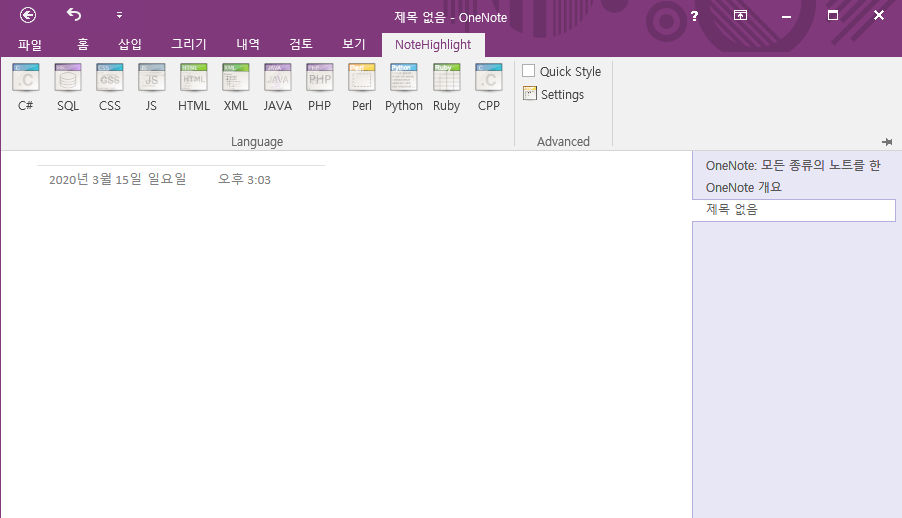Maximize the OneNote window
The height and width of the screenshot is (518, 902).
832,16
